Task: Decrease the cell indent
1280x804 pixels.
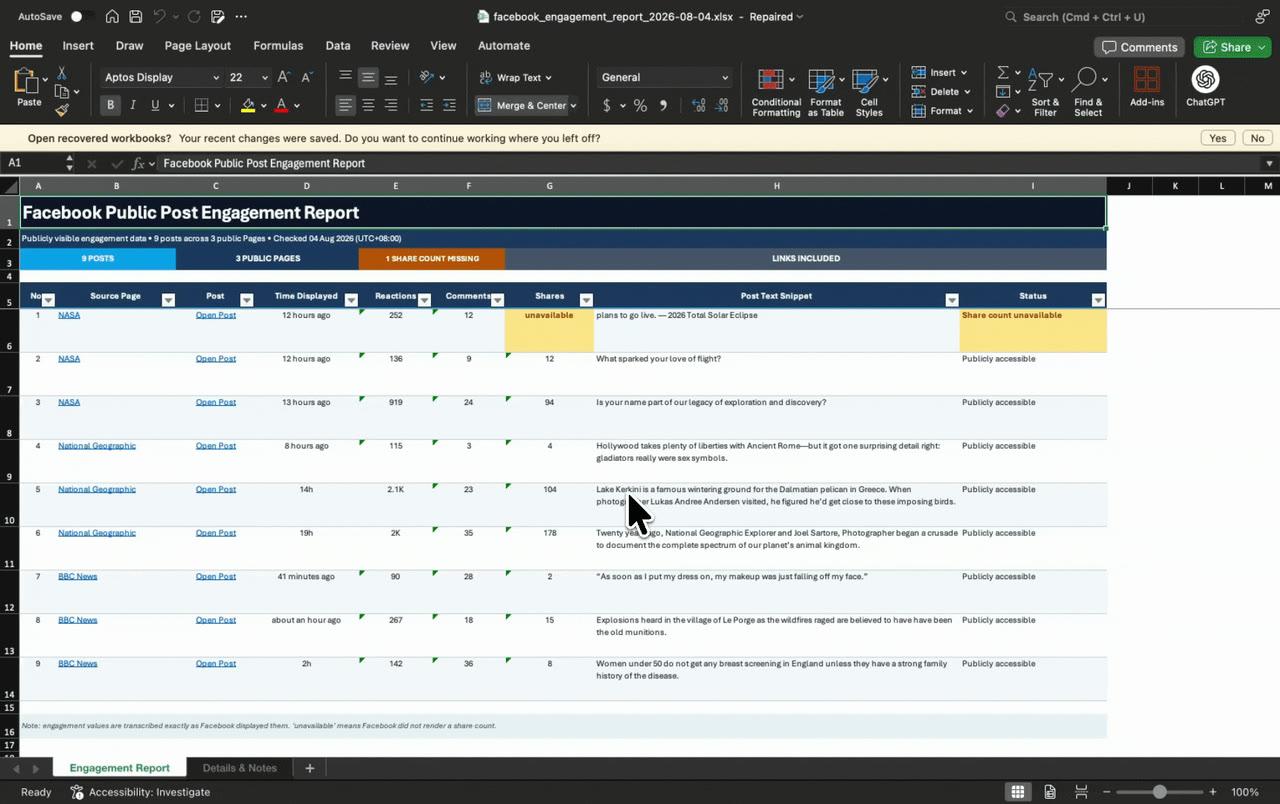Action: coord(427,105)
